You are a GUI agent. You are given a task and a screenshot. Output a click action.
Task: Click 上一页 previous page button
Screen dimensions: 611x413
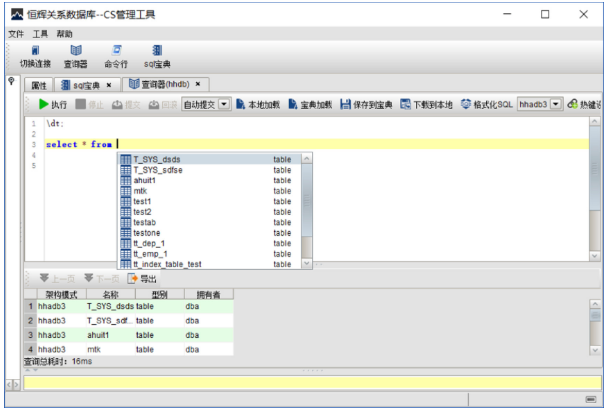57,279
